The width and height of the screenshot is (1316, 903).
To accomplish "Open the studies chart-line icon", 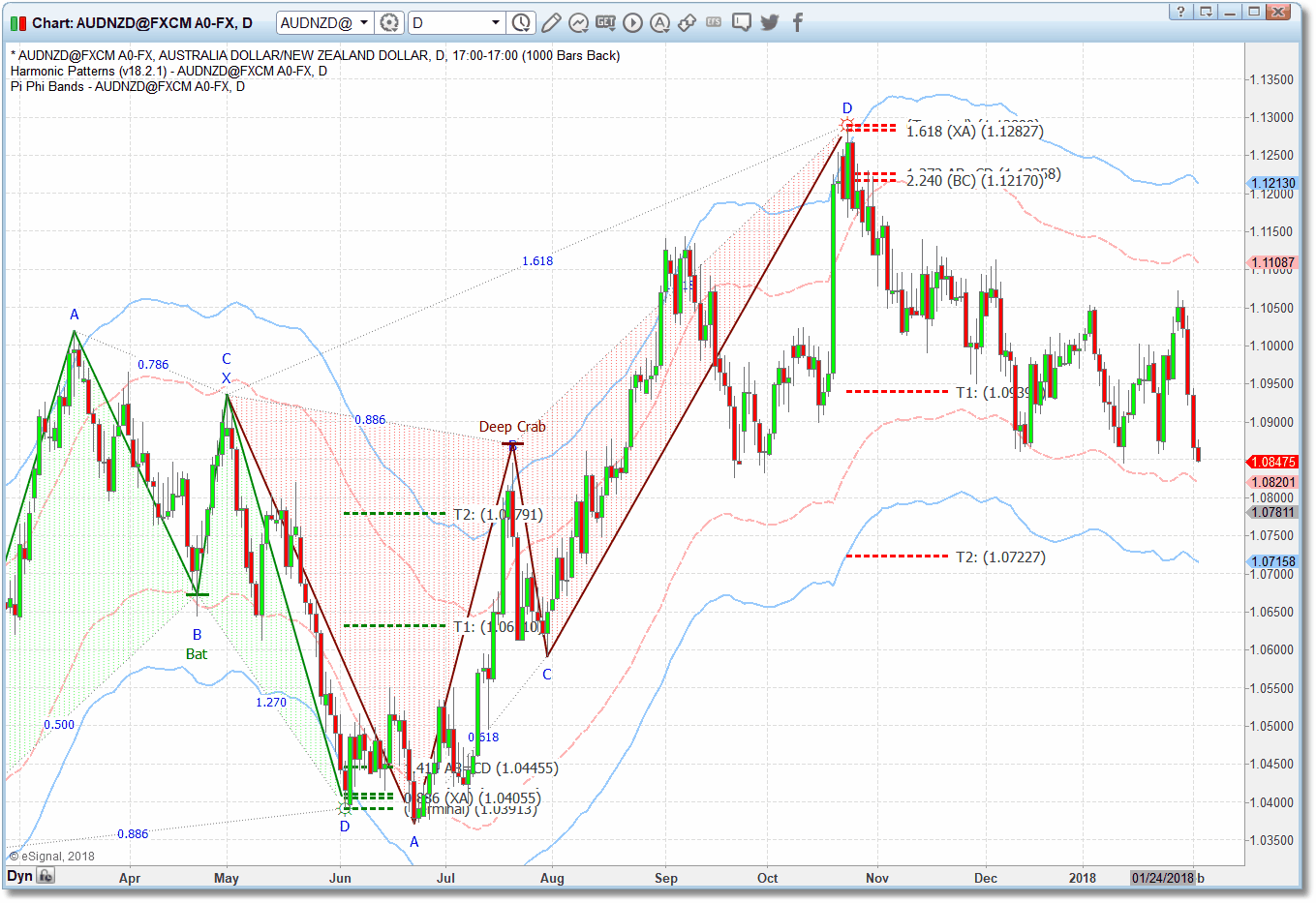I will click(578, 22).
